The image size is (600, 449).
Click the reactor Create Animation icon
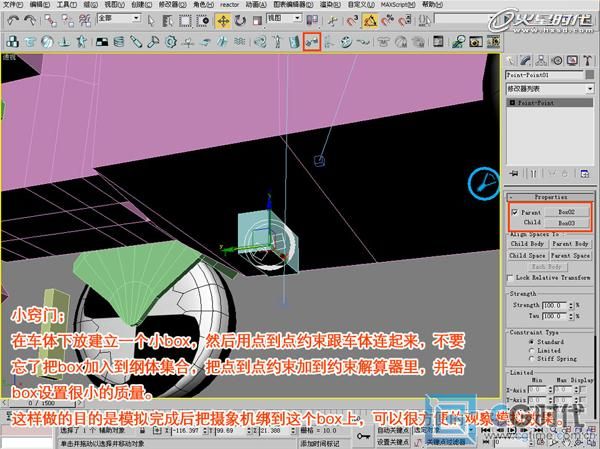pyautogui.click(x=493, y=41)
